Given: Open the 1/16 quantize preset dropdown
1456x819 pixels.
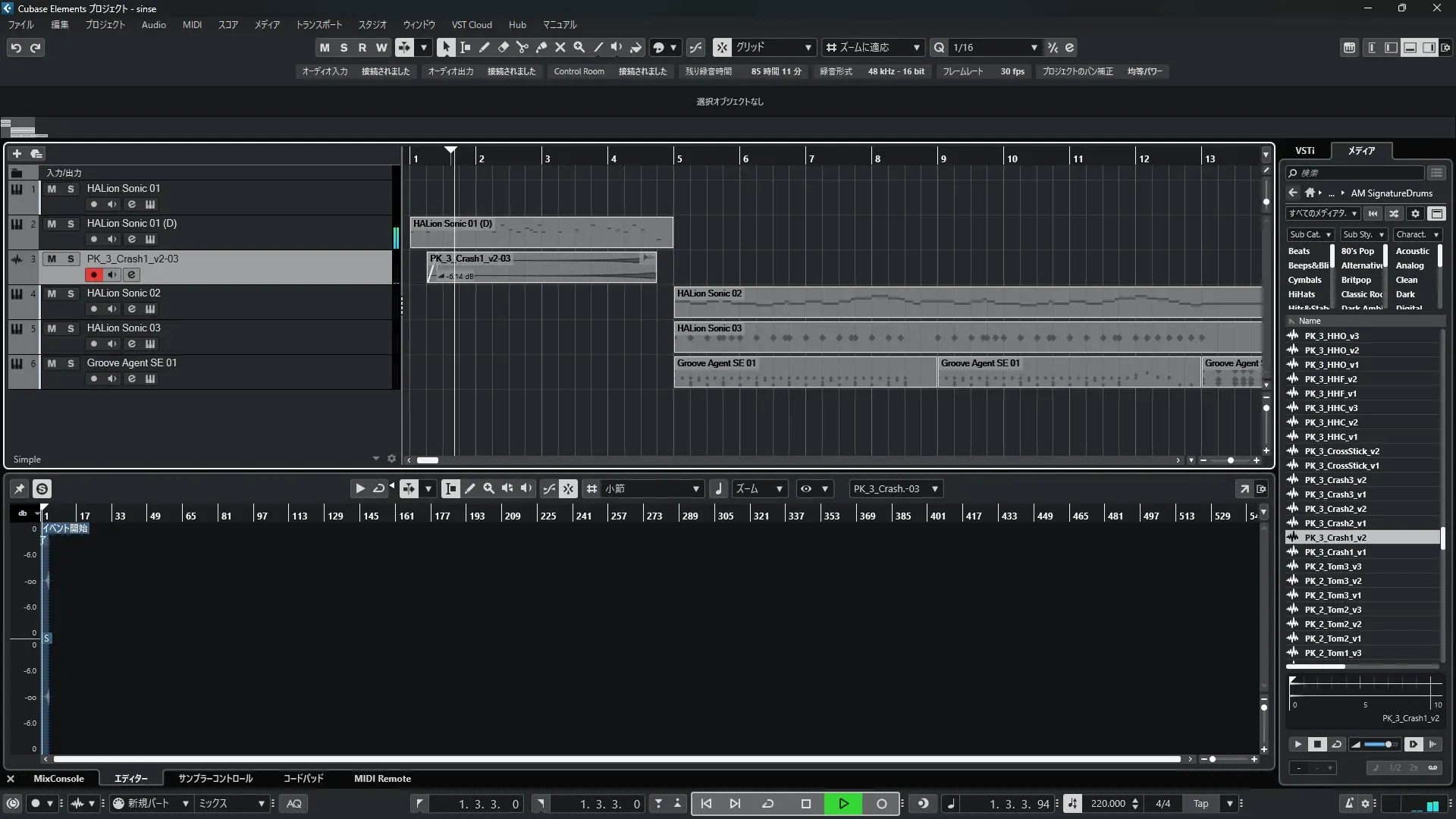Looking at the screenshot, I should tap(1034, 47).
